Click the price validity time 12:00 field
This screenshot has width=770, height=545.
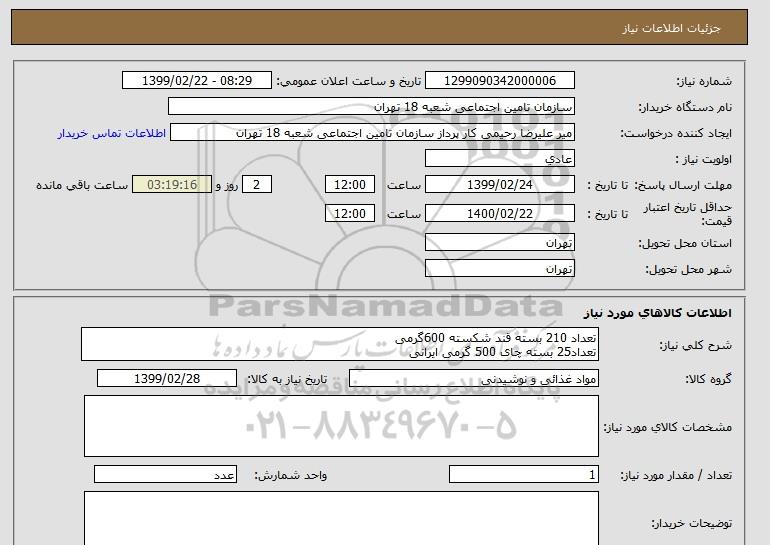pos(350,214)
